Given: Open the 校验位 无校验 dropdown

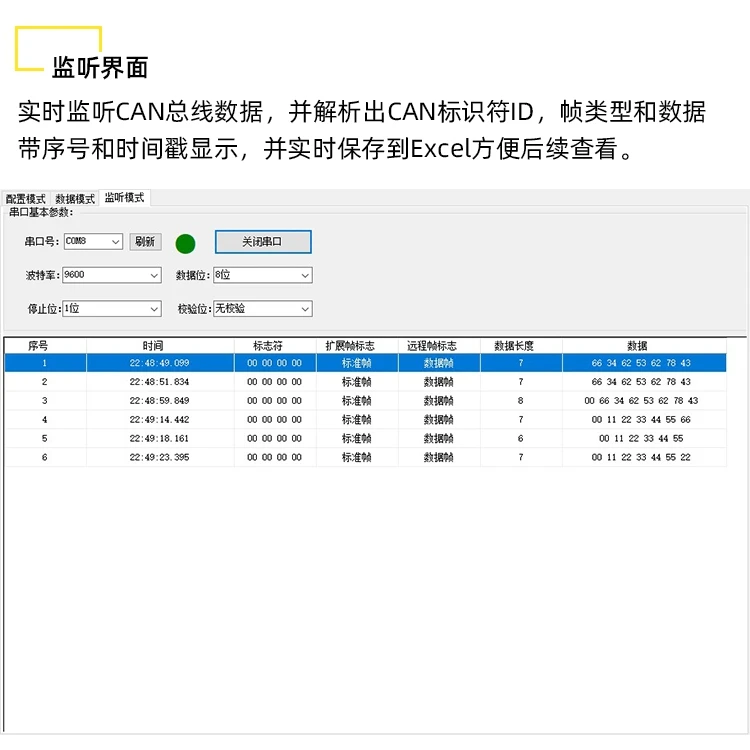Looking at the screenshot, I should pyautogui.click(x=263, y=309).
